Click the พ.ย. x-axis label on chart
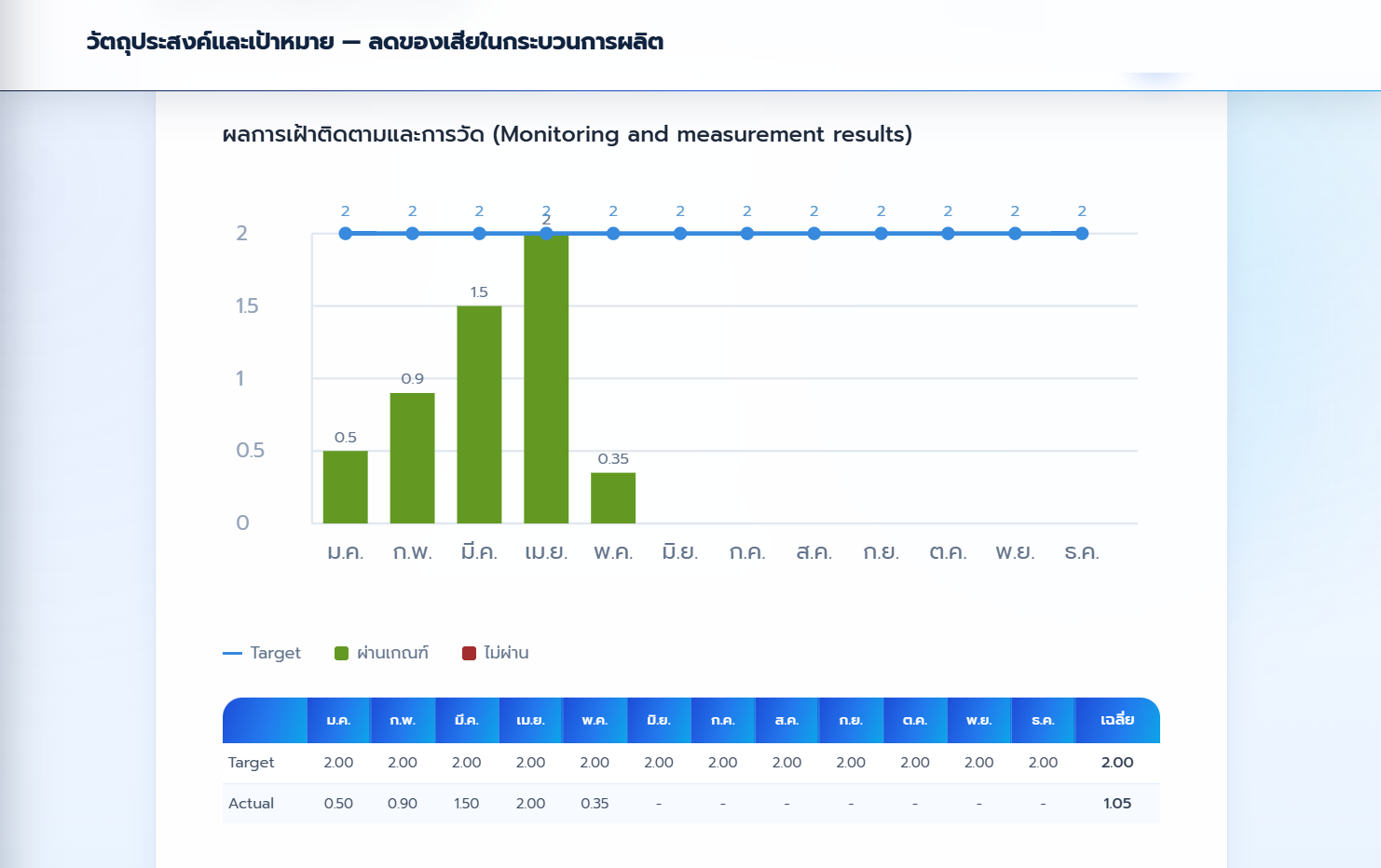 tap(1015, 552)
